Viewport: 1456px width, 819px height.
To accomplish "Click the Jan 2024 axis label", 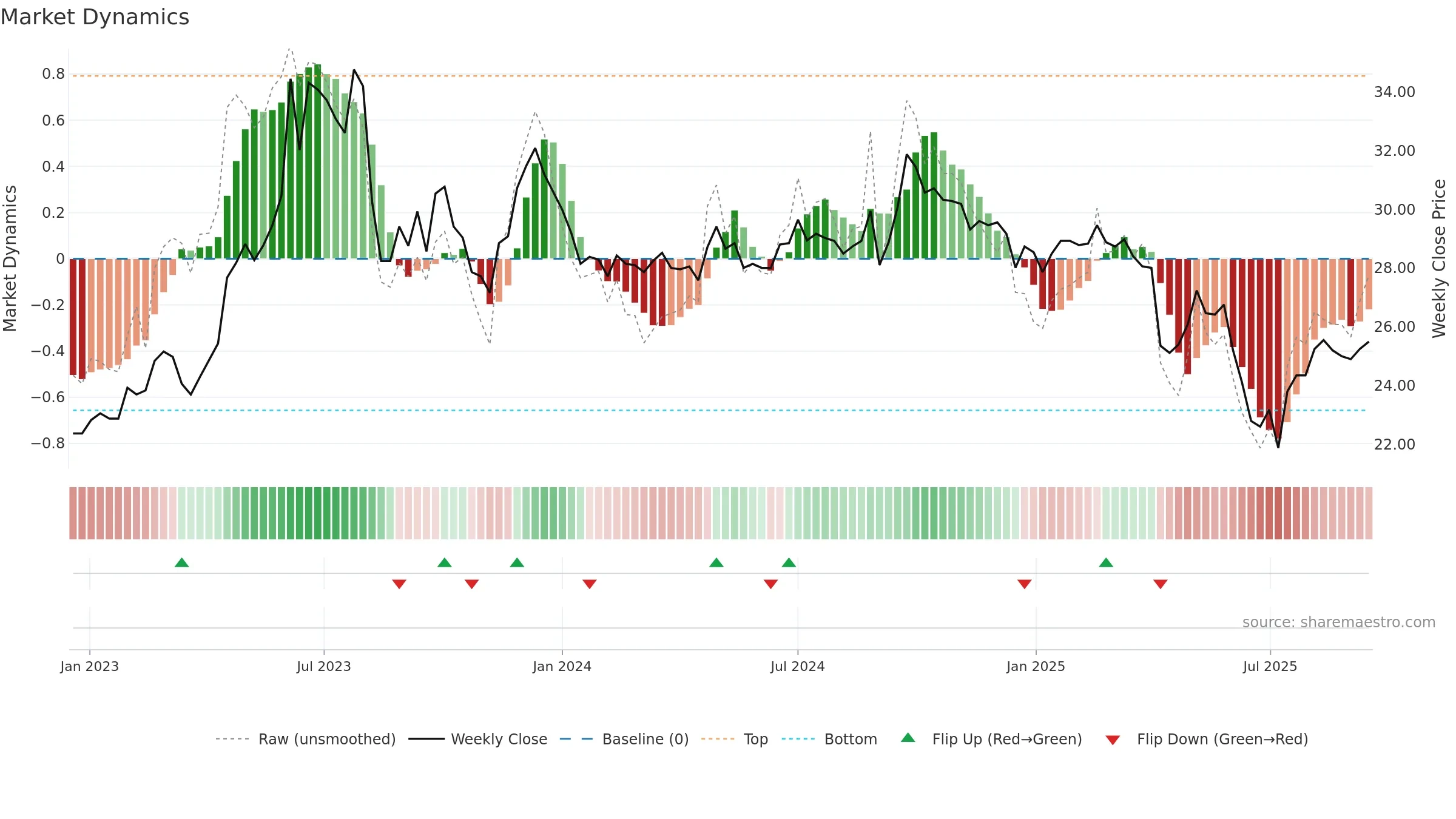I will (562, 666).
